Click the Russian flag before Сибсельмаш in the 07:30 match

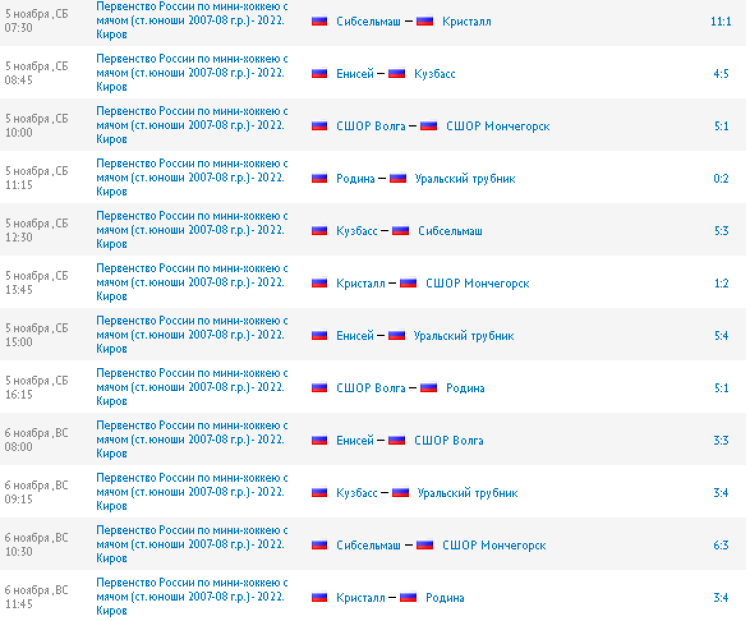pyautogui.click(x=320, y=21)
